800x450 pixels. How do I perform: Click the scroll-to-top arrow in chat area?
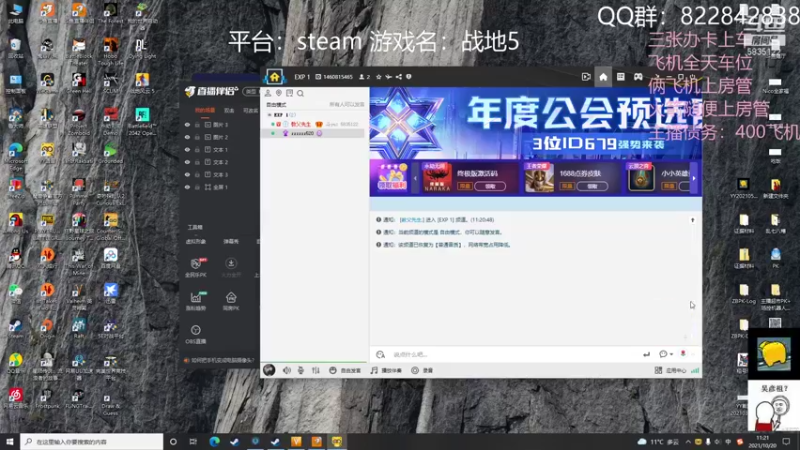[x=692, y=220]
